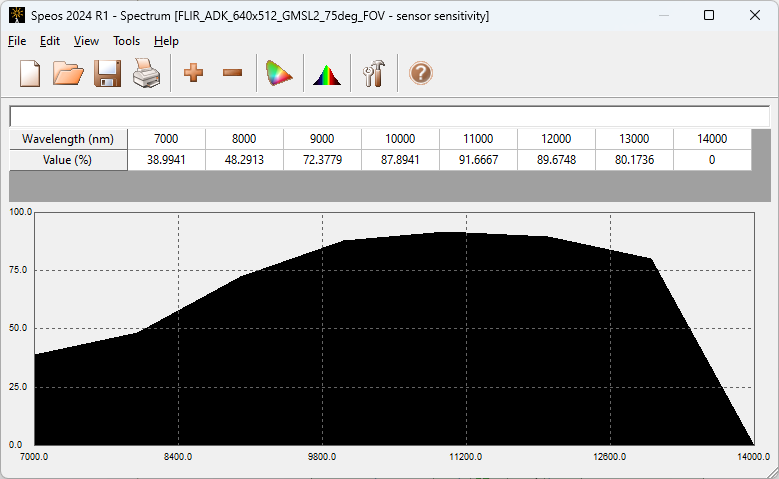Click the empty text field above table

[389, 116]
